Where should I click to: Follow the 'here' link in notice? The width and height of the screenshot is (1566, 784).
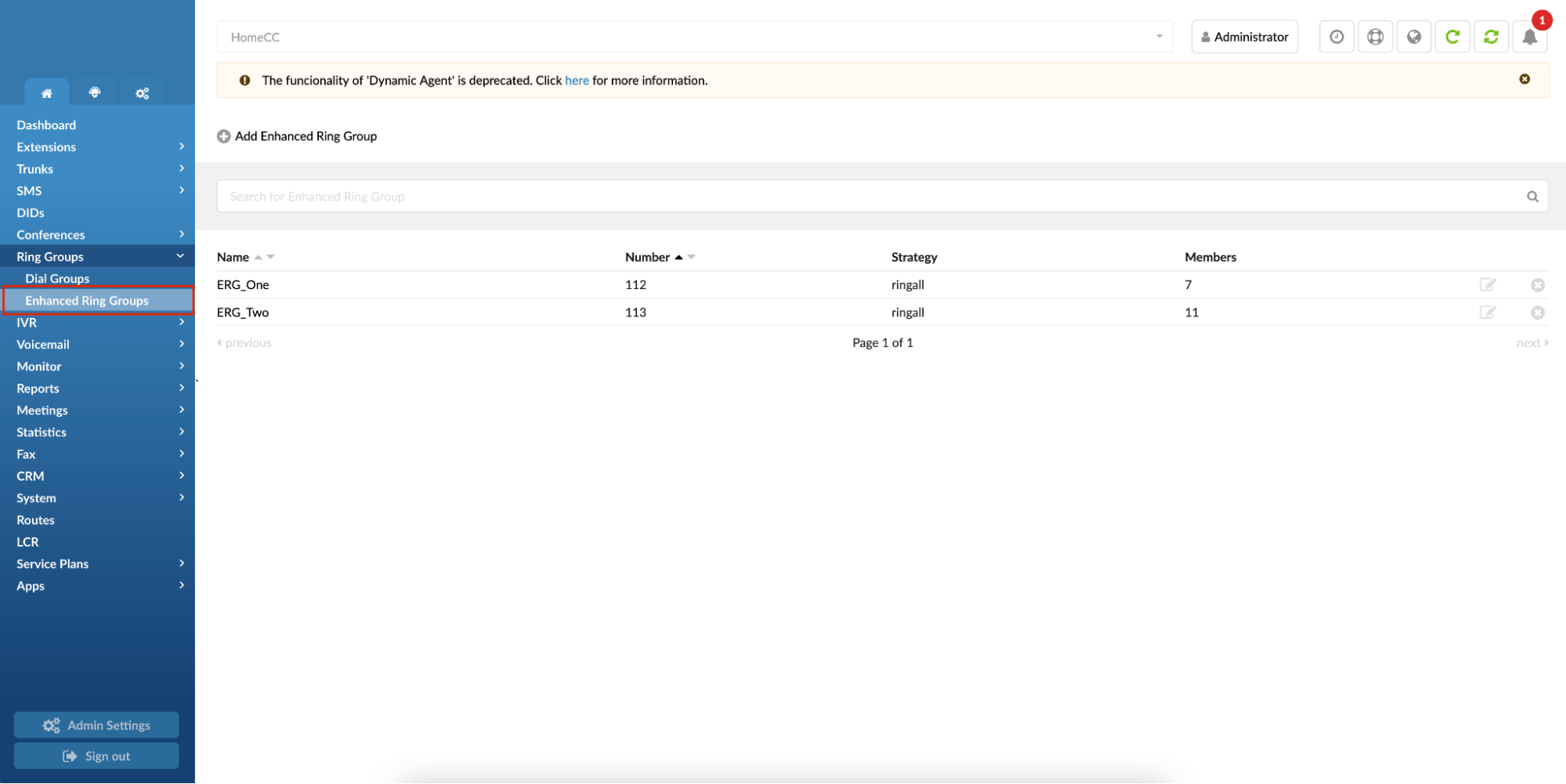(577, 81)
